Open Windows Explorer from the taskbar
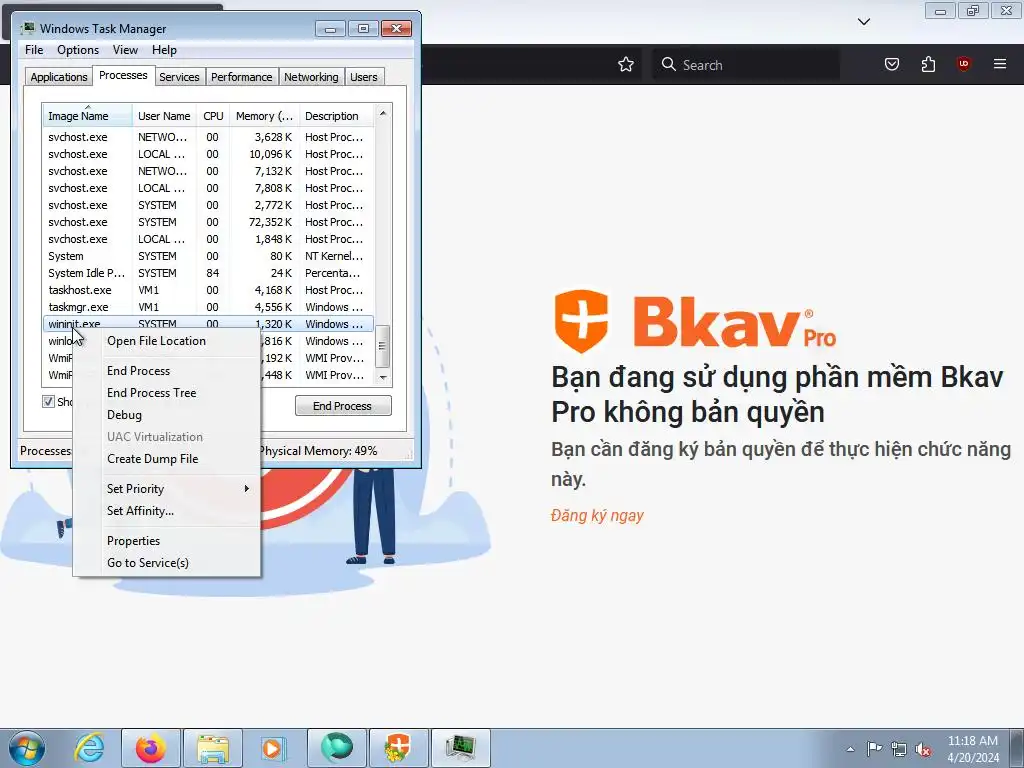This screenshot has width=1024, height=768. [x=213, y=748]
